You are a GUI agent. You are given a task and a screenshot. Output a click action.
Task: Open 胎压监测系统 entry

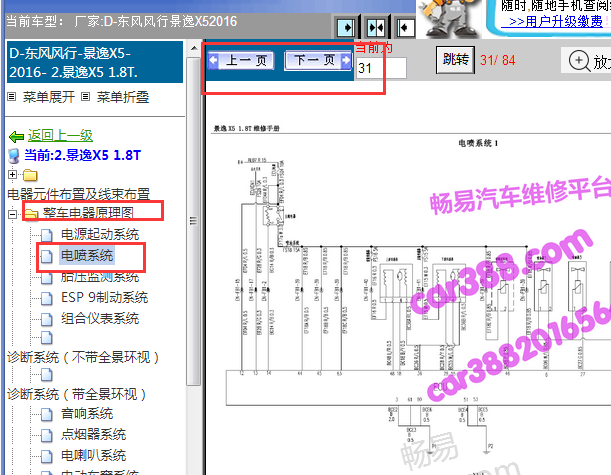[x=100, y=277]
